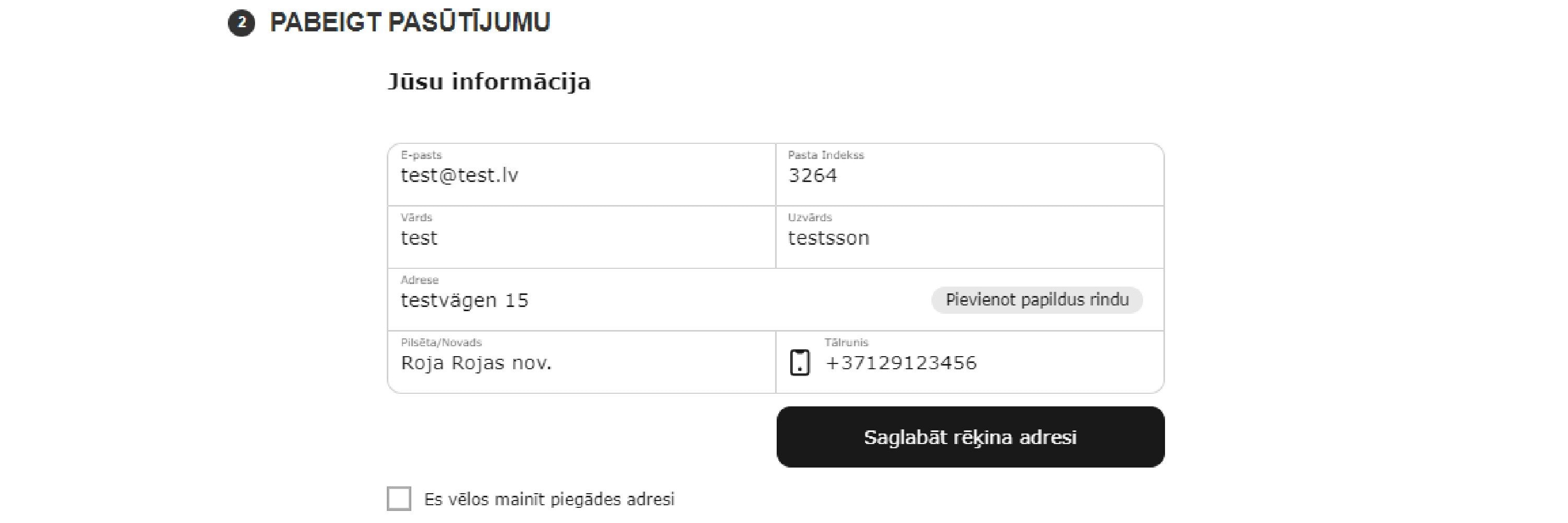
Task: Click the surname field containing 'testsson'
Action: (969, 238)
